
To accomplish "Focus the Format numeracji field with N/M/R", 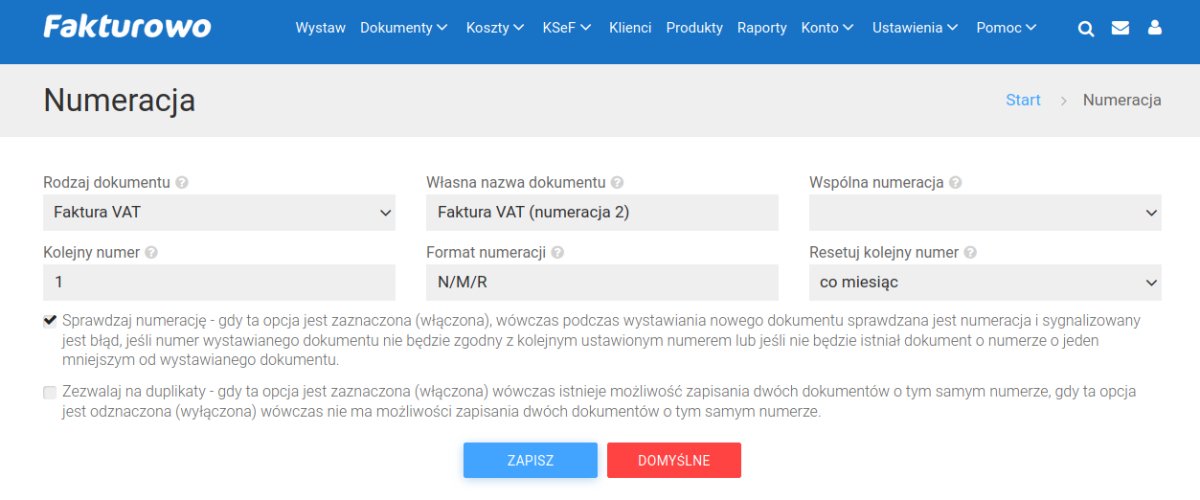I will (x=602, y=282).
